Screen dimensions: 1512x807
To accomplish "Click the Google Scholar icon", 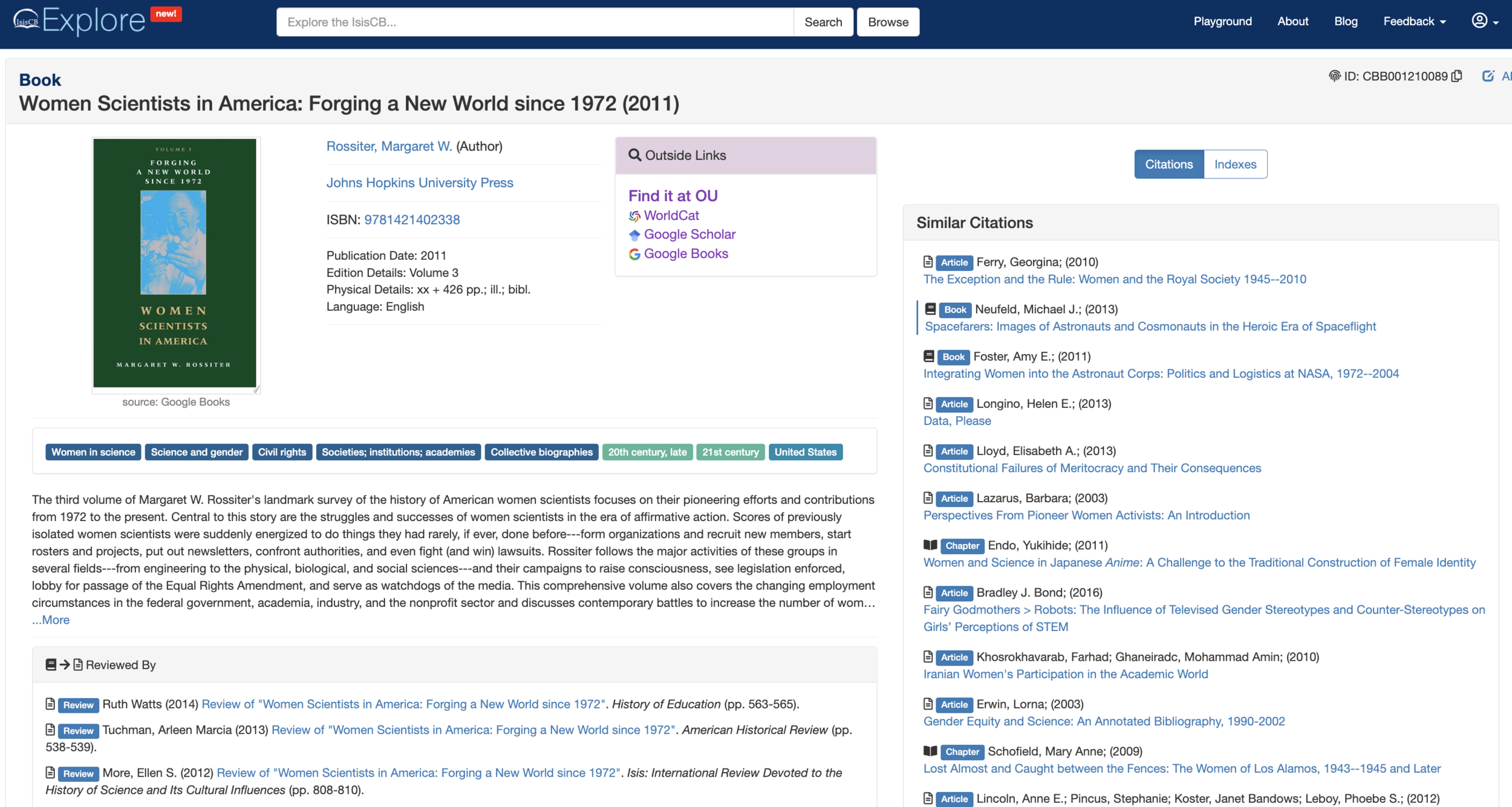I will coord(634,235).
